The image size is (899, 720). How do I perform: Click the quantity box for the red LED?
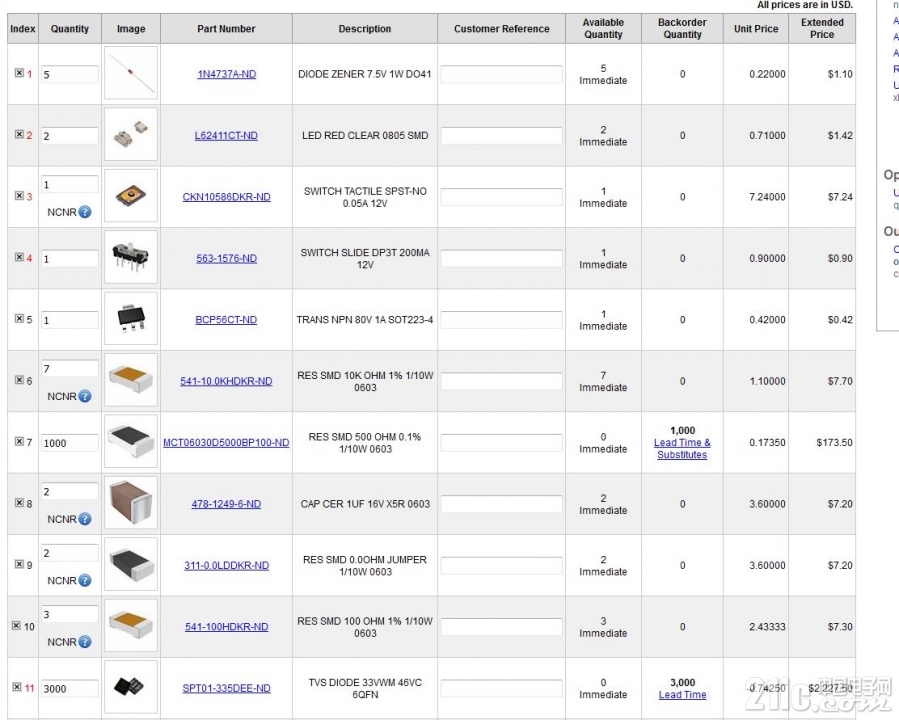(x=69, y=136)
